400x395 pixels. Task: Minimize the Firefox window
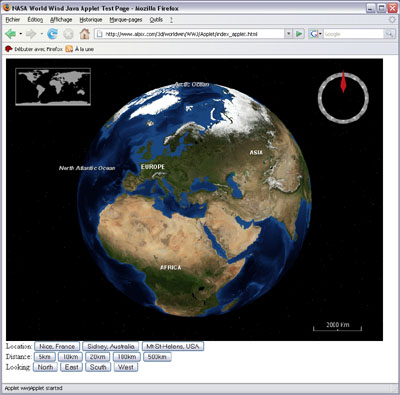371,8
